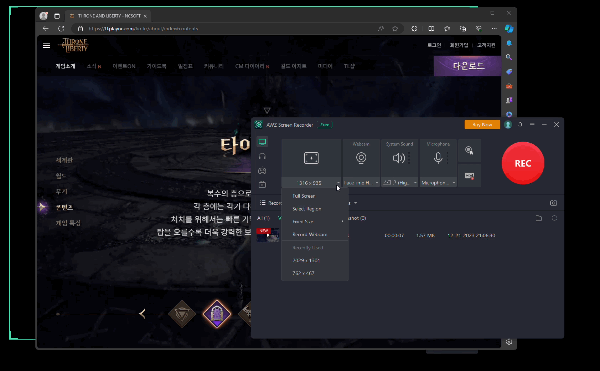This screenshot has width=600, height=371.
Task: Click the 회원가입 sign-up link
Action: [x=459, y=45]
